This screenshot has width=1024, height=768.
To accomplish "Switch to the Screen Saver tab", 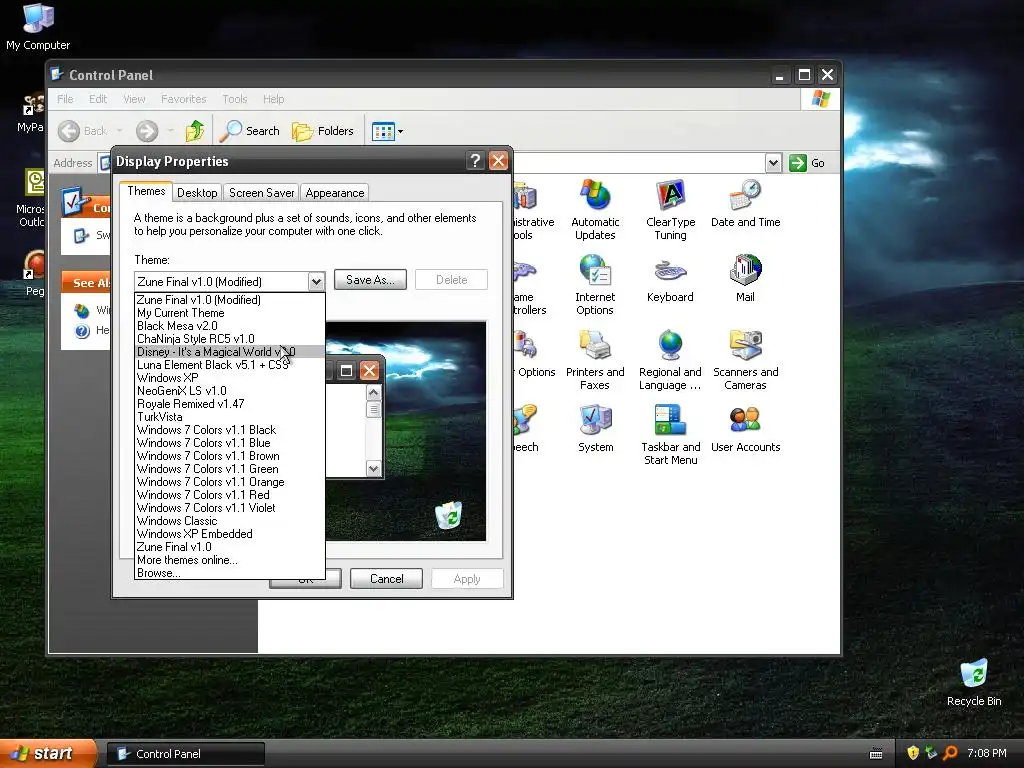I will coord(261,193).
